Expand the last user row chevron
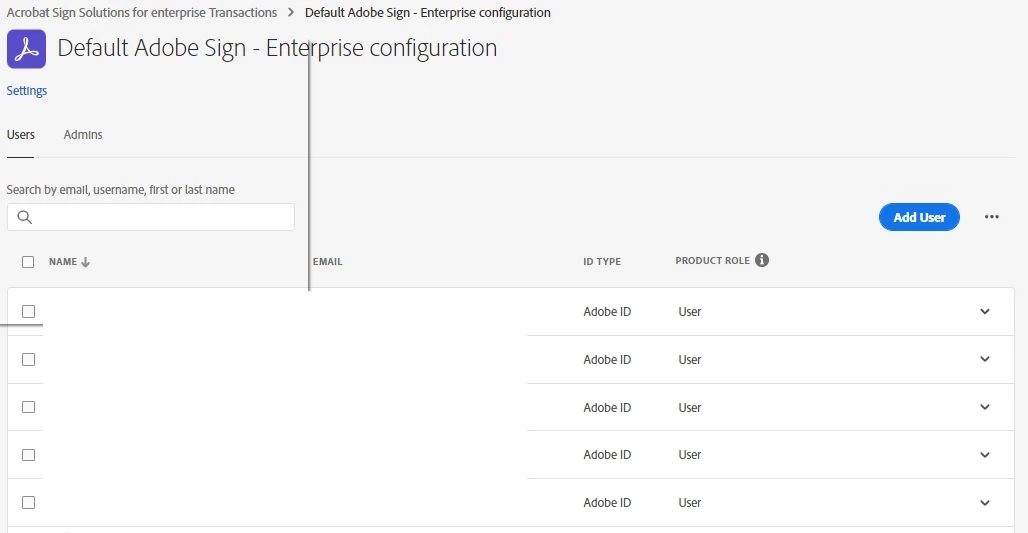1028x533 pixels. (985, 502)
